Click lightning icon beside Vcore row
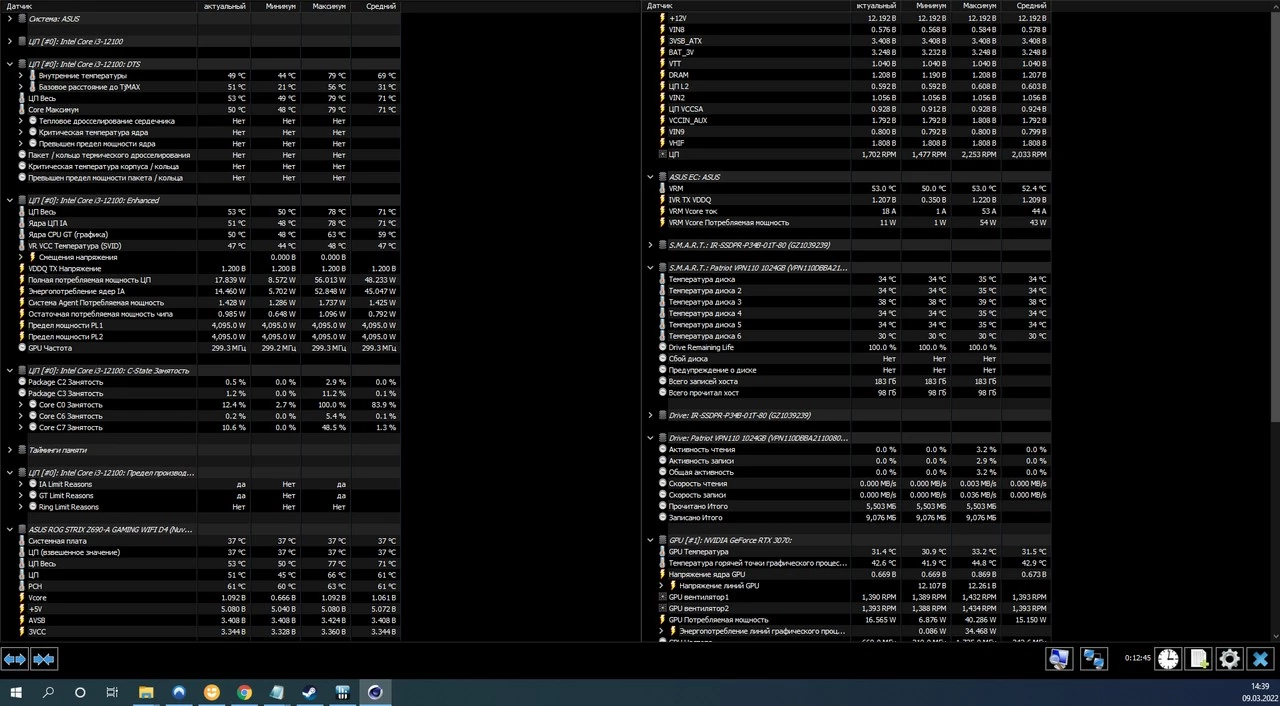This screenshot has height=706, width=1280. pyautogui.click(x=22, y=598)
